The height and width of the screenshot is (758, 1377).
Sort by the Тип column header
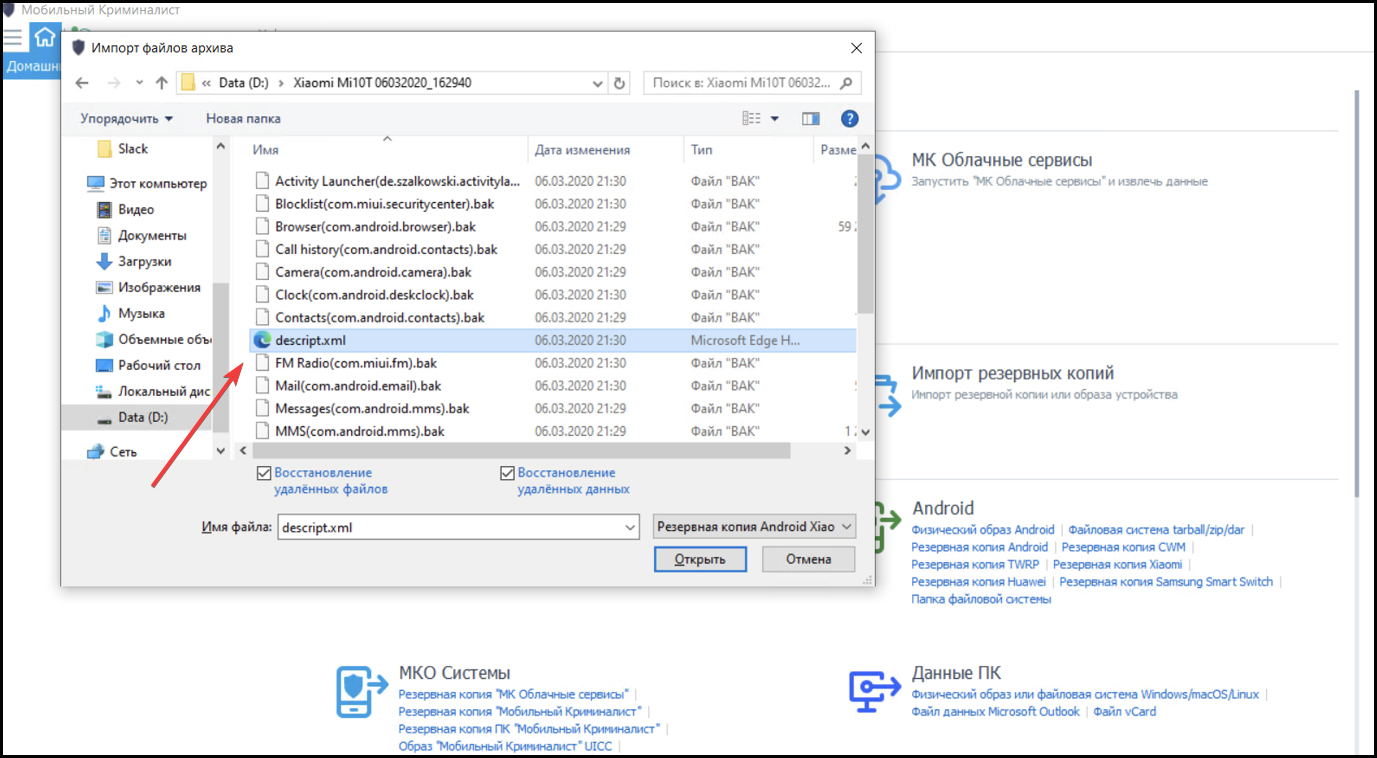(749, 150)
